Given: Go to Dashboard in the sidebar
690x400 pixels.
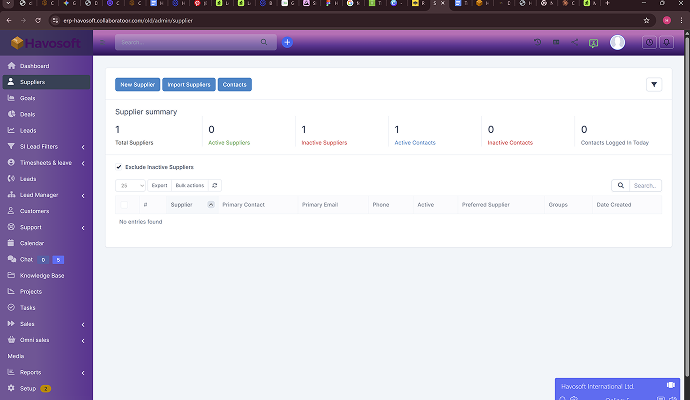Looking at the screenshot, I should tap(34, 66).
